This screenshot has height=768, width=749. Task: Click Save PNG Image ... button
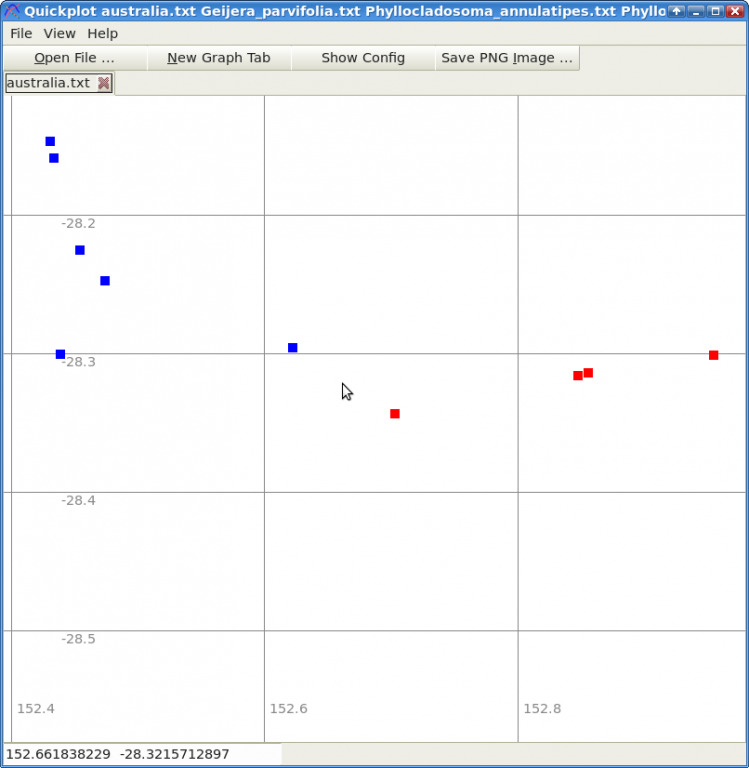click(x=507, y=58)
